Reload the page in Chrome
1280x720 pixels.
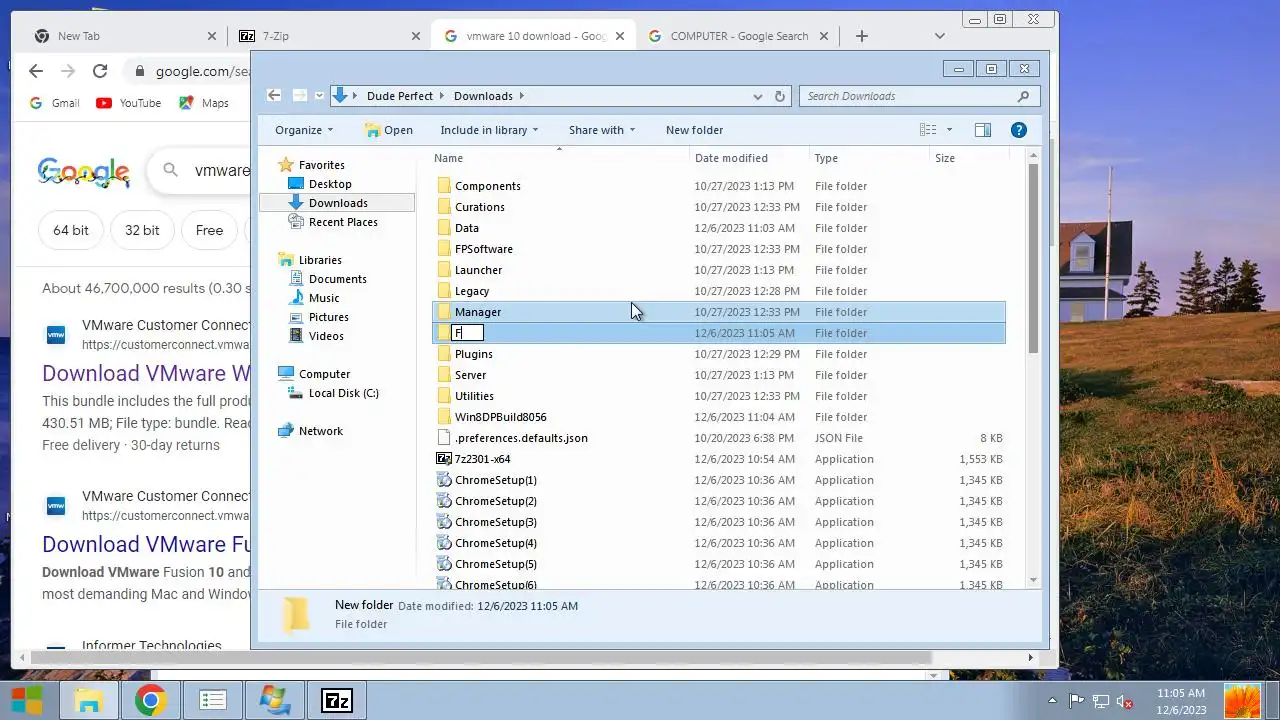[100, 71]
